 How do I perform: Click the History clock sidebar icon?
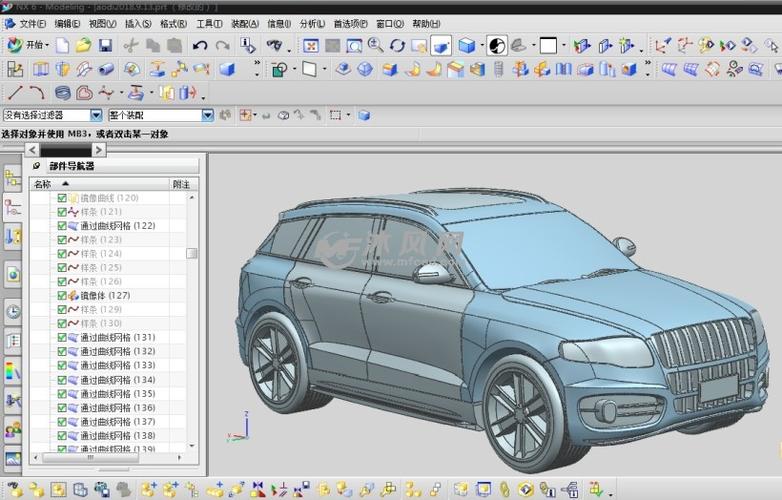pyautogui.click(x=13, y=311)
